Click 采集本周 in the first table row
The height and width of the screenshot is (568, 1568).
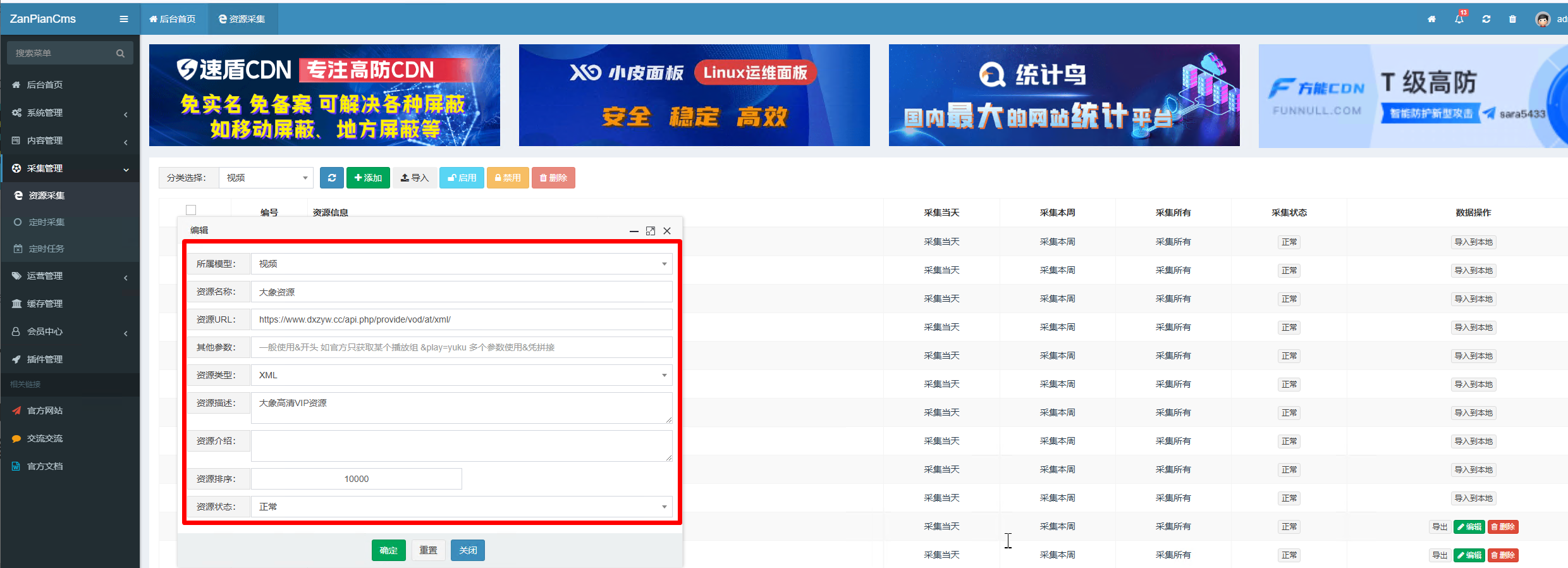tap(1057, 242)
